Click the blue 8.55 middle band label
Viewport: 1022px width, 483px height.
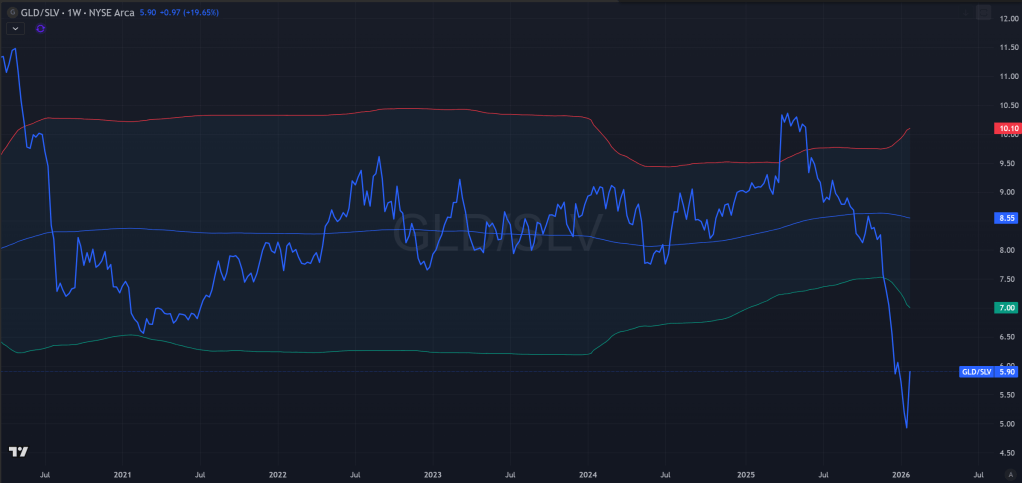pos(1007,218)
